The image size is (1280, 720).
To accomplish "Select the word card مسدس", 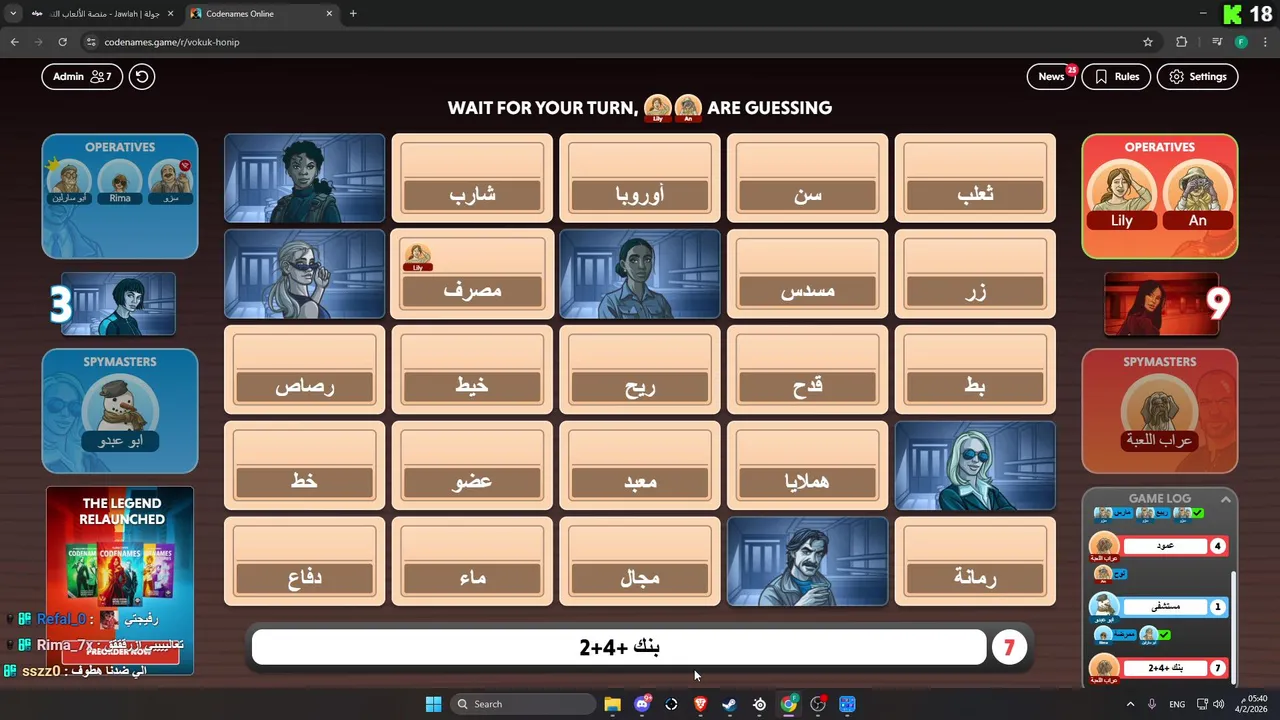I will [807, 274].
